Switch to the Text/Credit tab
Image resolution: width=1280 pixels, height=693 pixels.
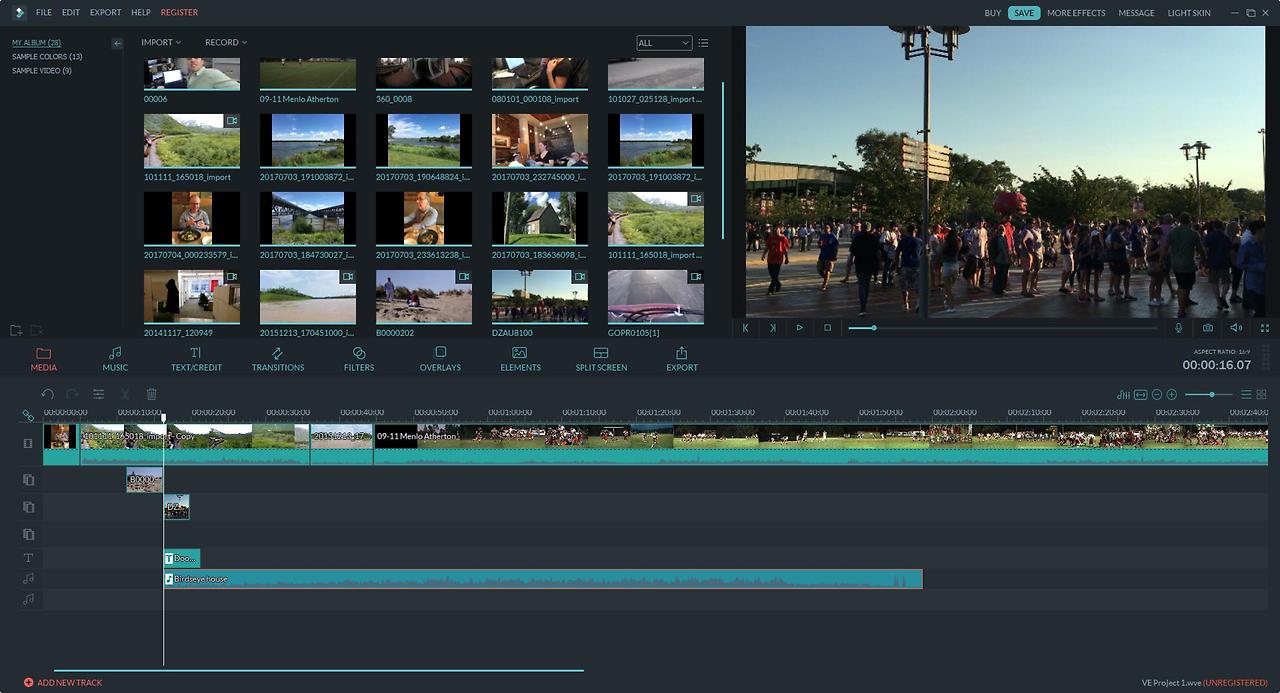pos(196,359)
